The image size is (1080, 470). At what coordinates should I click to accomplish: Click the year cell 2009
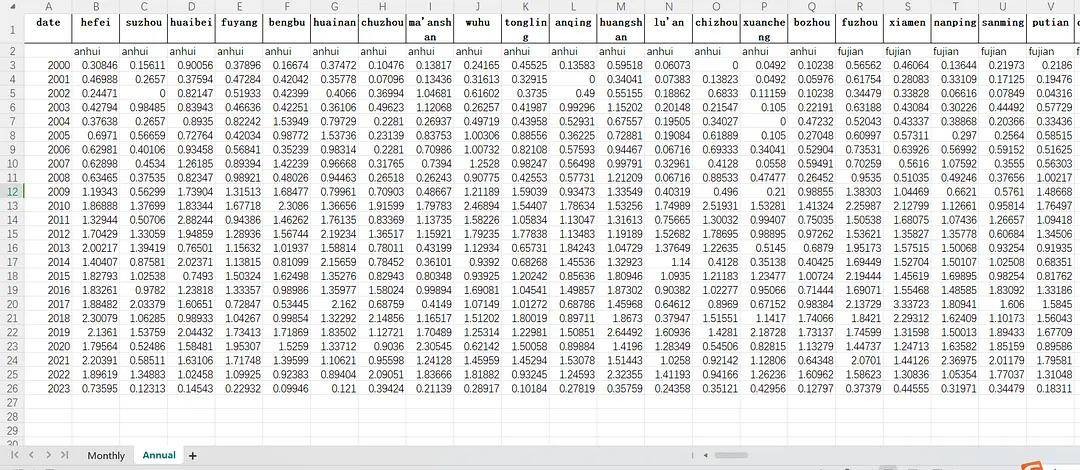[x=48, y=190]
